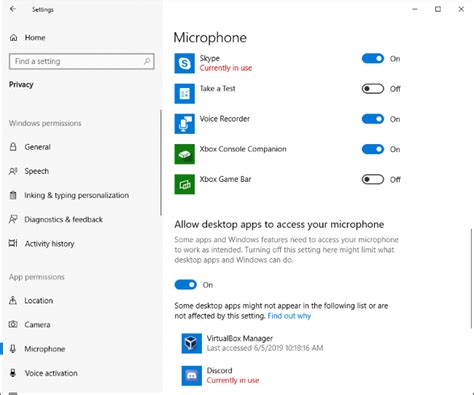Click Discord 'Currently in use' status
This screenshot has height=395, width=474.
pyautogui.click(x=233, y=380)
